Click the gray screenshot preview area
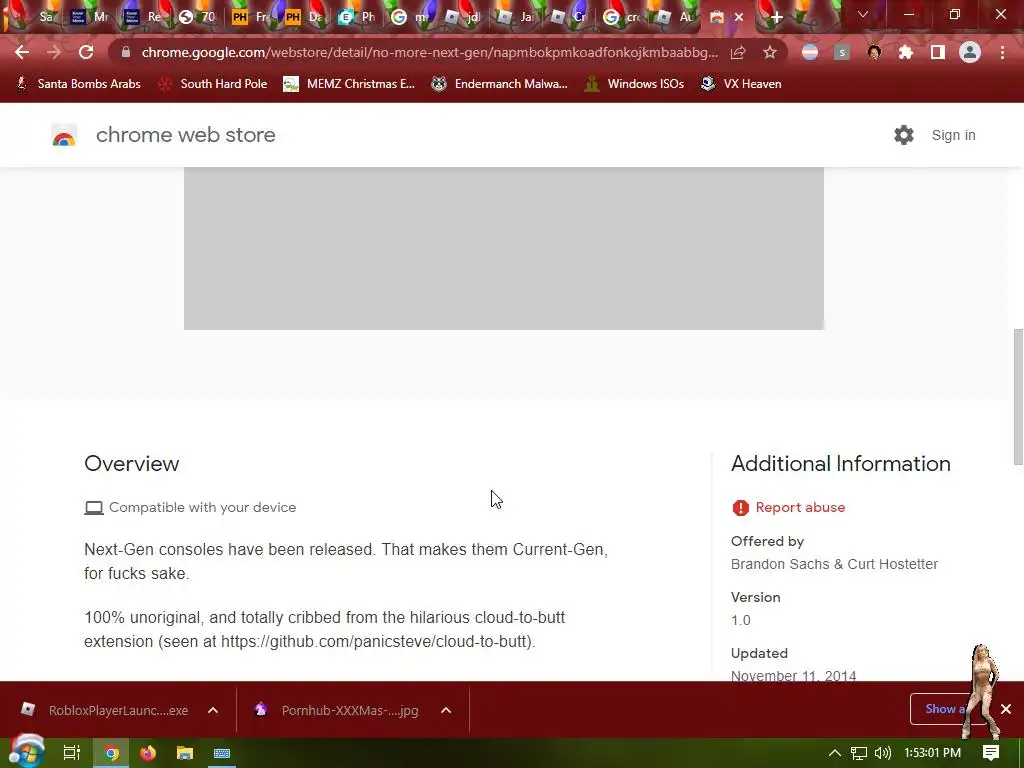1024x768 pixels. 504,248
